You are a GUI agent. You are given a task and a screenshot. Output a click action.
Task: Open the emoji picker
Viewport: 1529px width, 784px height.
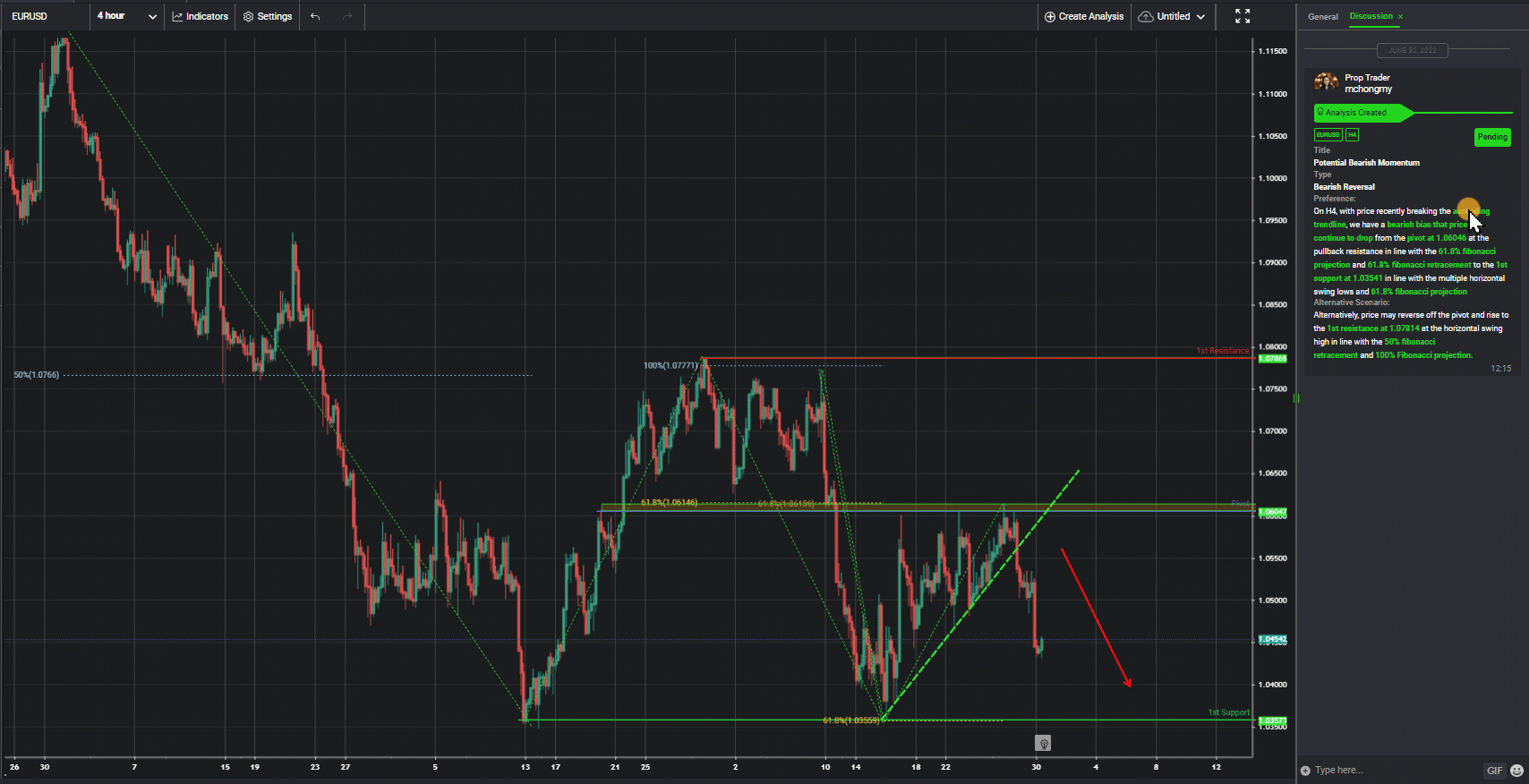point(1516,771)
